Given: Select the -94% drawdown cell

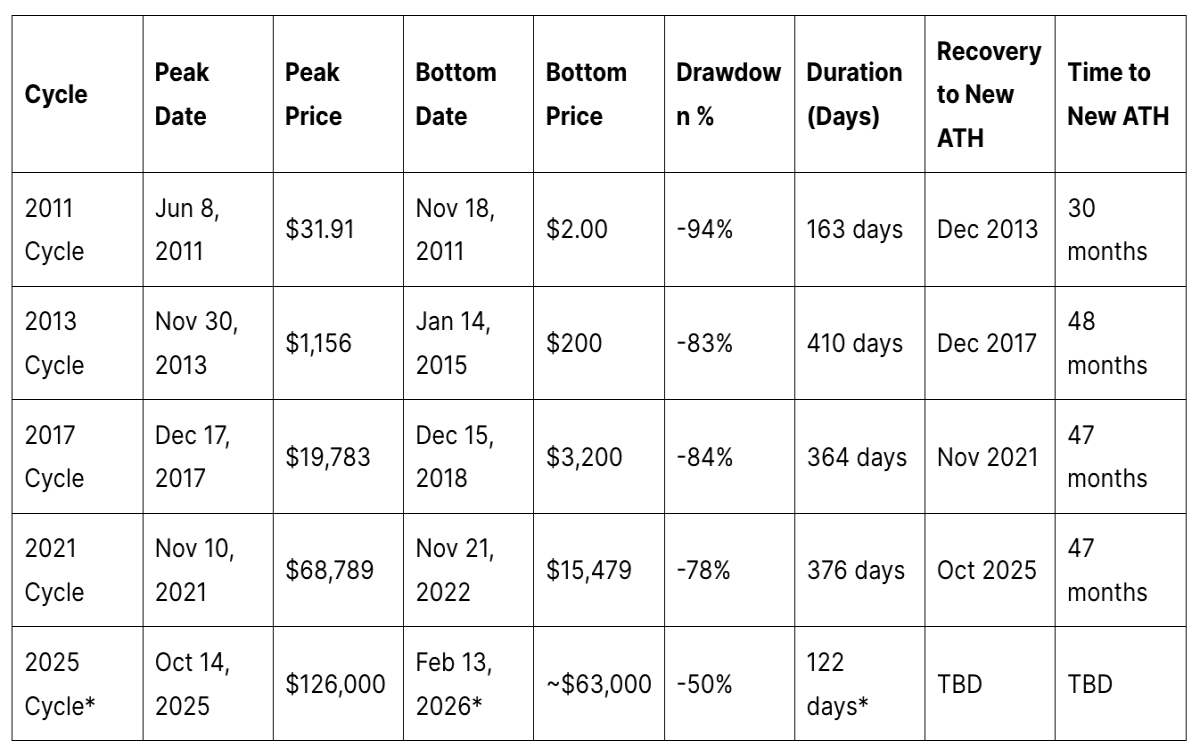Looking at the screenshot, I should 705,229.
